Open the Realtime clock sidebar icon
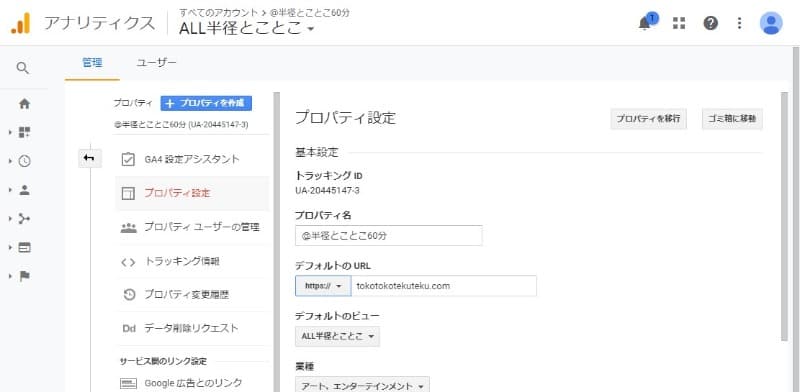This screenshot has width=800, height=392. pyautogui.click(x=24, y=161)
